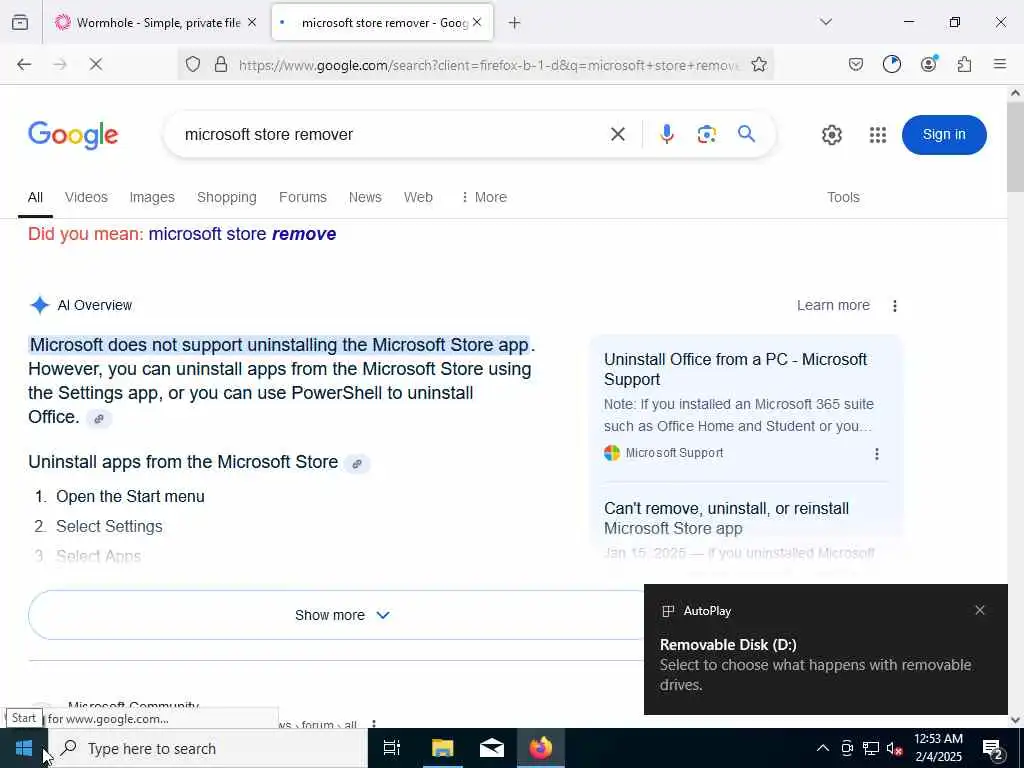Close the microsoft store remover tab
The image size is (1024, 768).
[477, 22]
